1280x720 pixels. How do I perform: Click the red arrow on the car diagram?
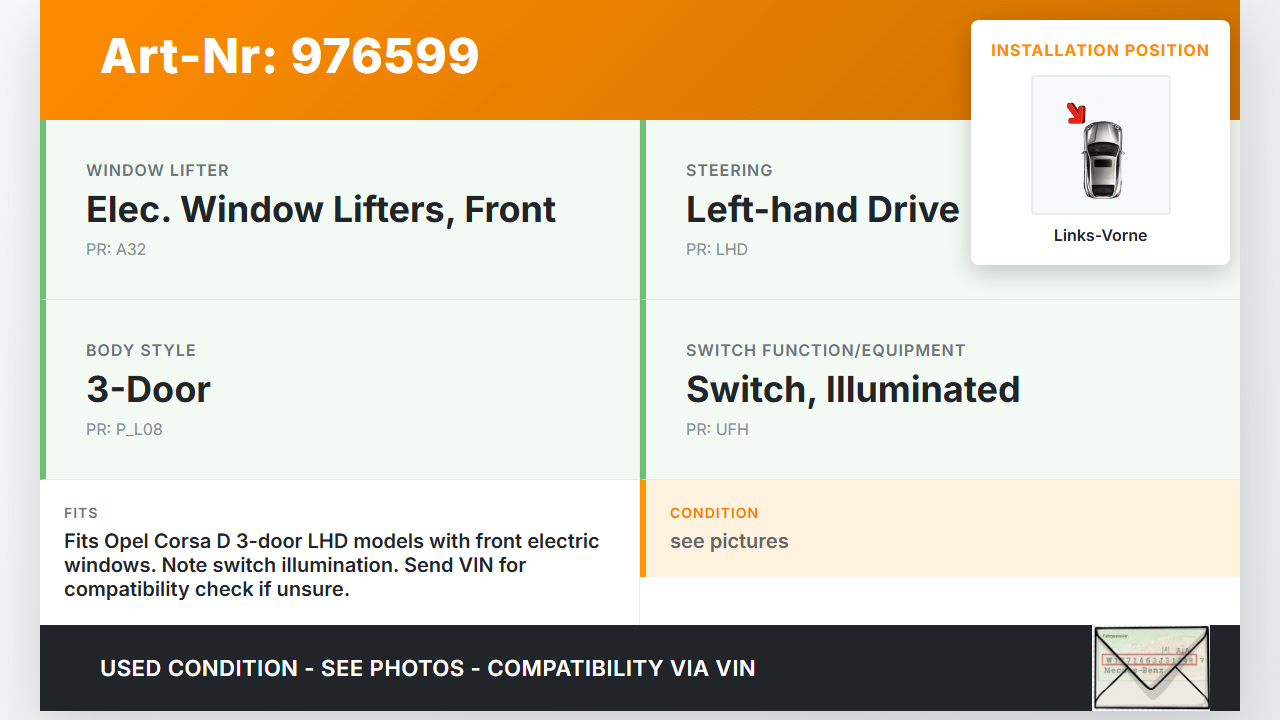[1076, 113]
